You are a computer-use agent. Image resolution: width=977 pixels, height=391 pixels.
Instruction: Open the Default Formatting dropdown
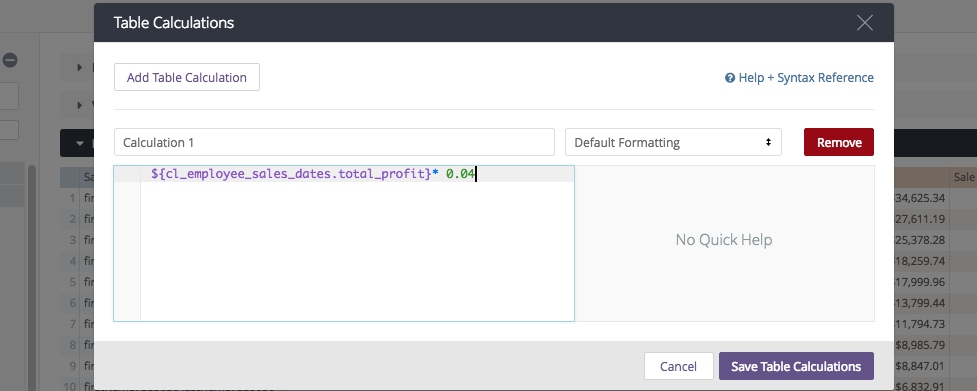coord(673,142)
